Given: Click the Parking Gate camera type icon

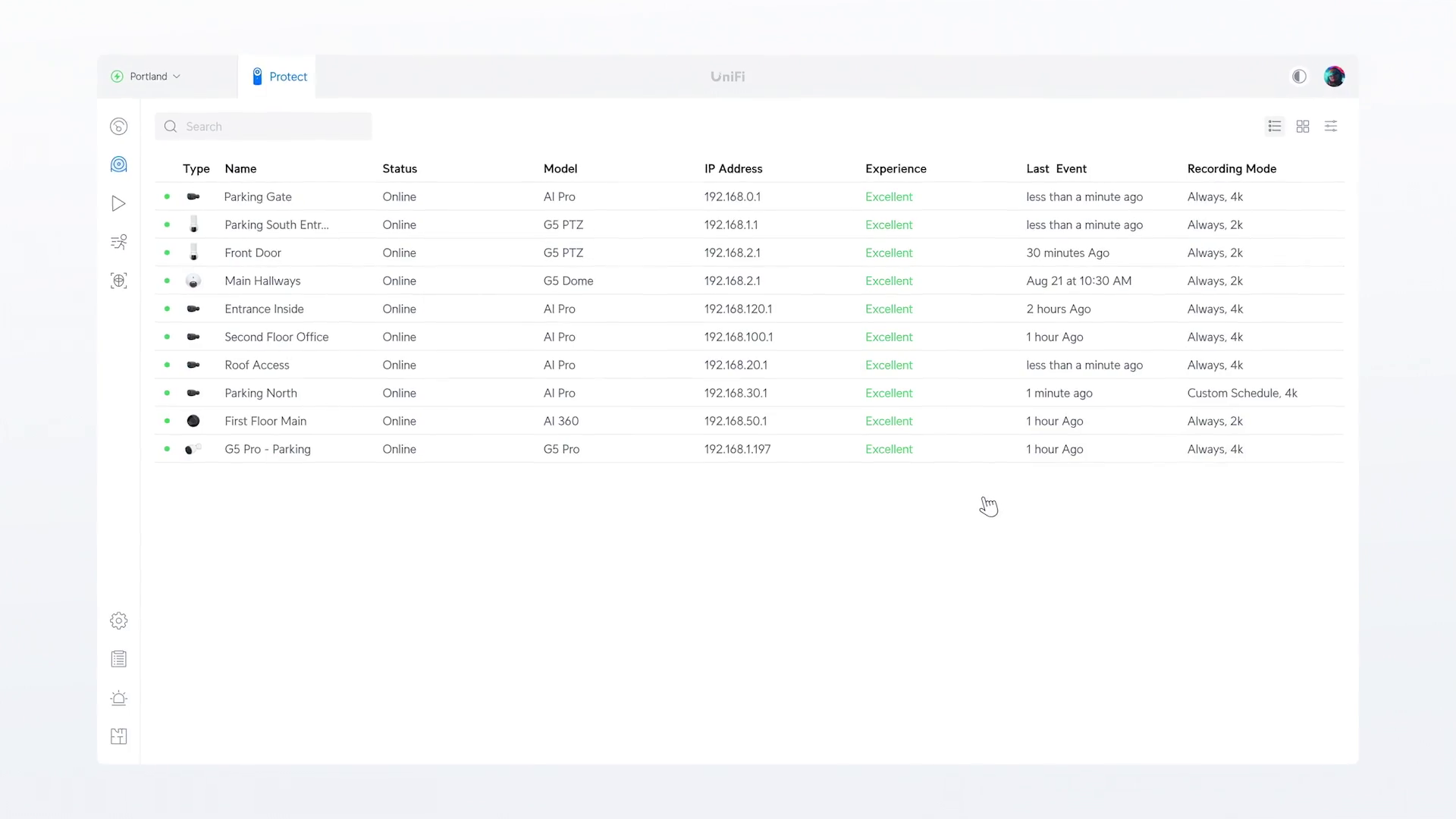Looking at the screenshot, I should click(x=193, y=196).
